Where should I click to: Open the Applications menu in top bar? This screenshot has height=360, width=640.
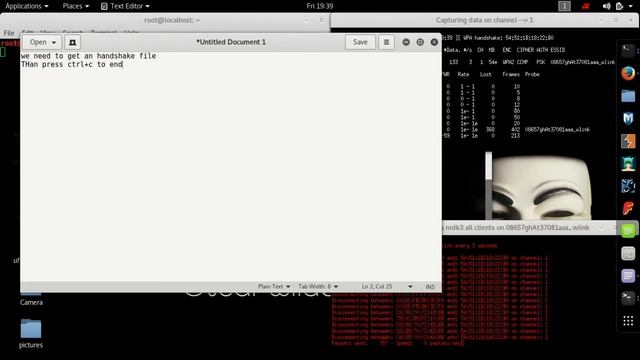(x=27, y=6)
